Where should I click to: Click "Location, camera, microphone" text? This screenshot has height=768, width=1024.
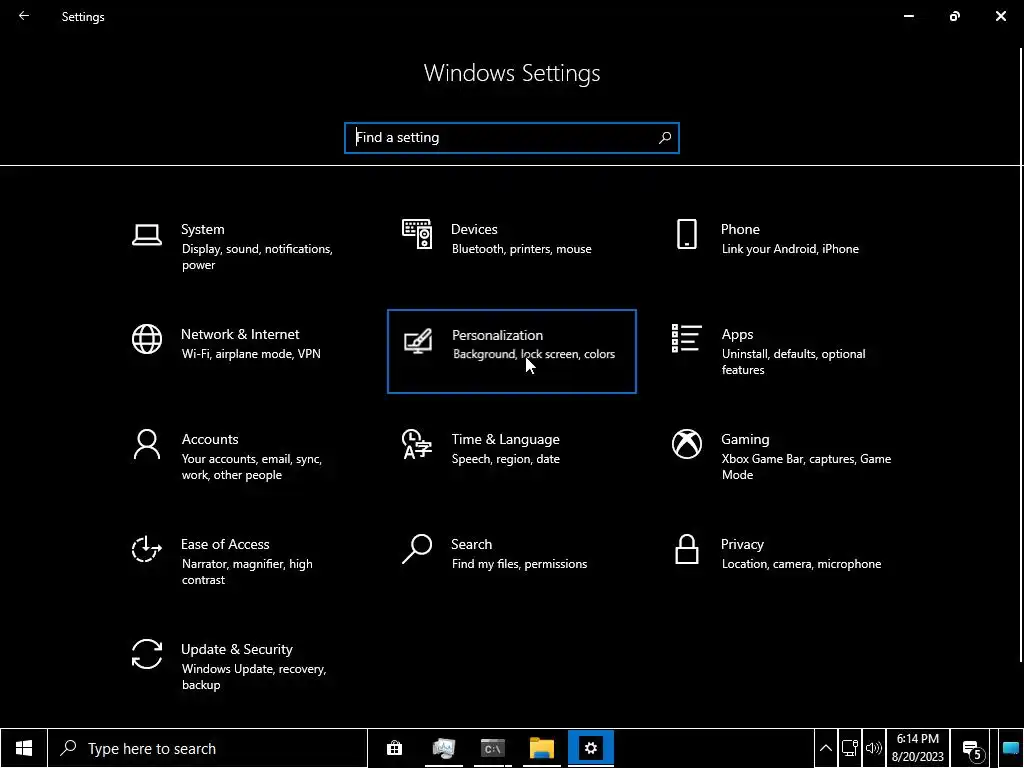coord(801,564)
